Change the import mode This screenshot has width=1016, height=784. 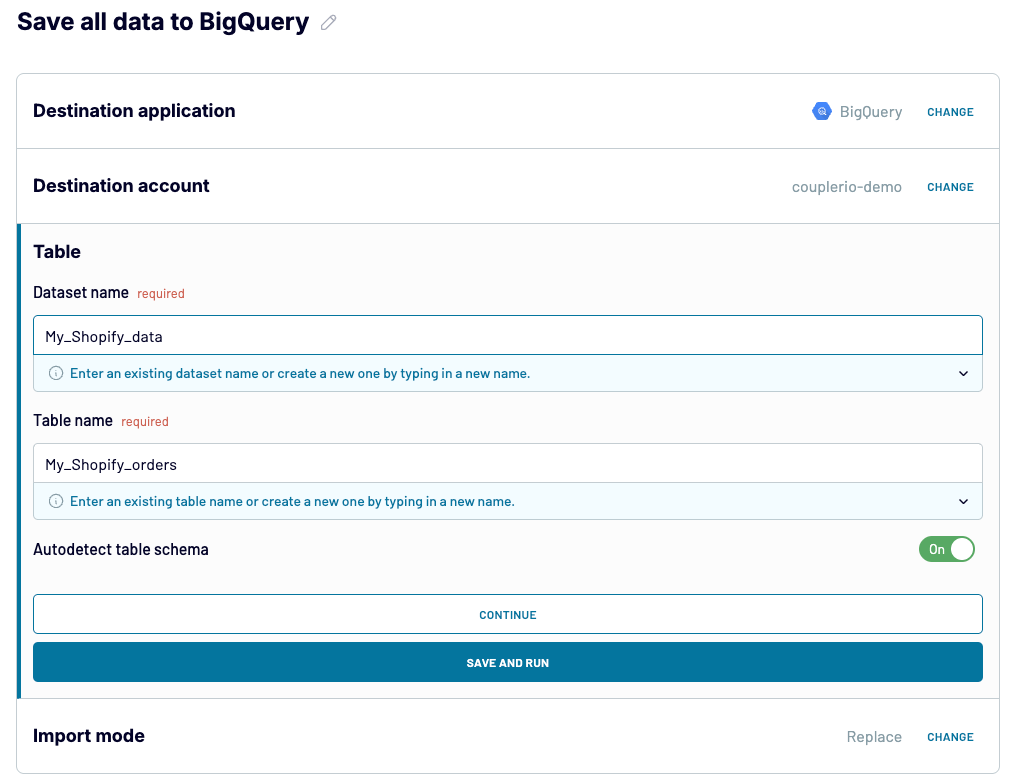(950, 737)
